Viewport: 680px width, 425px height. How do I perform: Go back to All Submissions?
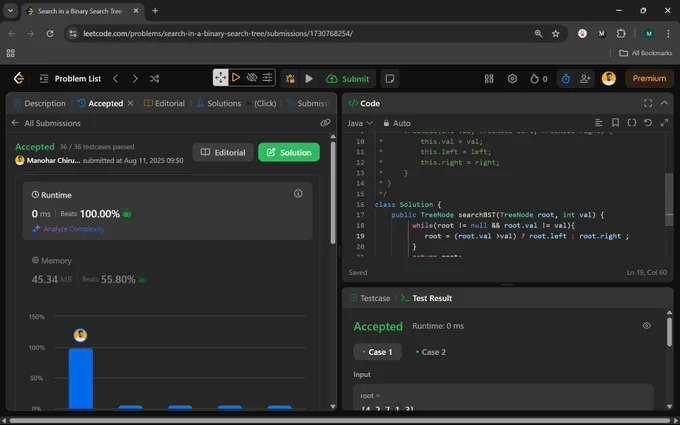click(x=46, y=123)
